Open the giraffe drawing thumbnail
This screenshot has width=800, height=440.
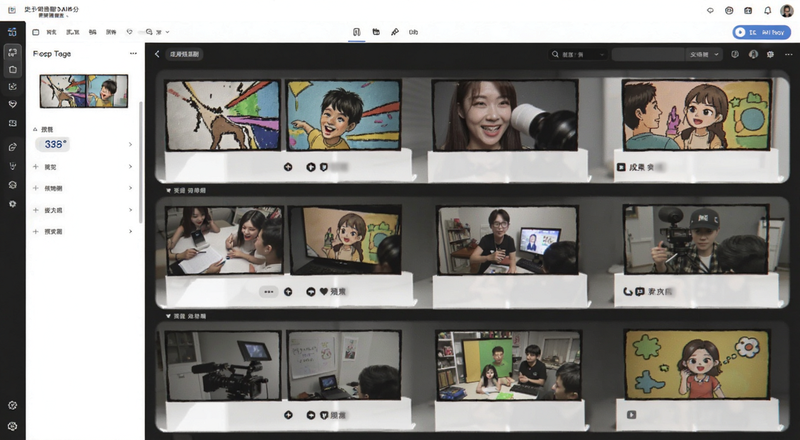pyautogui.click(x=223, y=115)
